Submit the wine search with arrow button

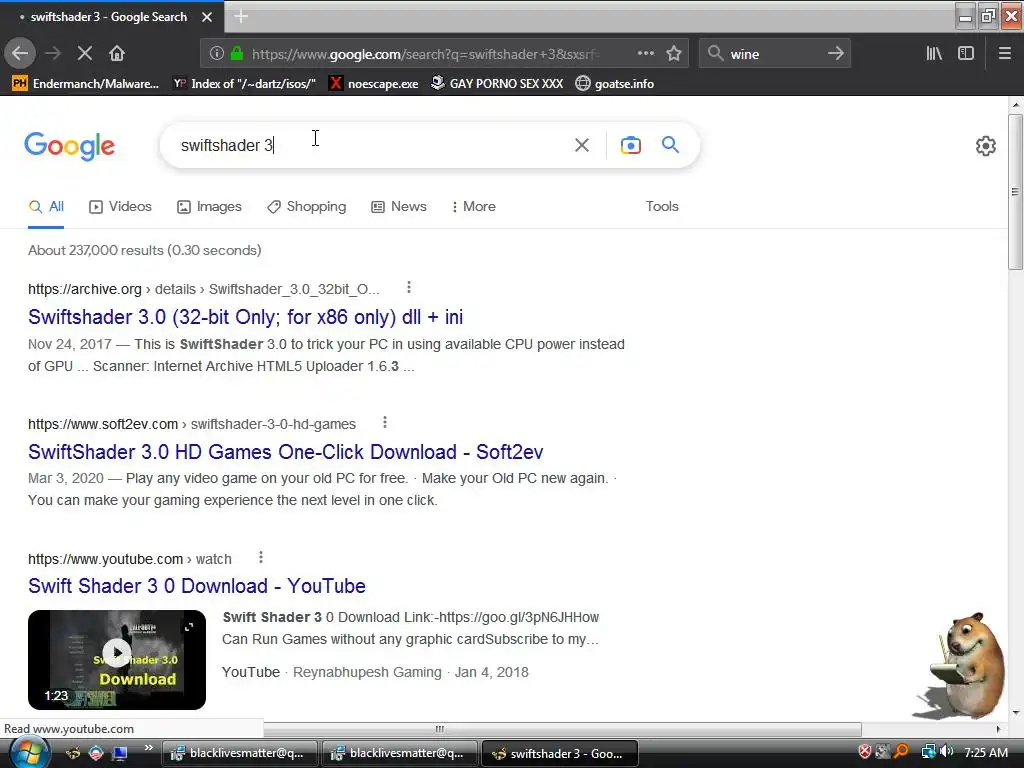click(836, 54)
